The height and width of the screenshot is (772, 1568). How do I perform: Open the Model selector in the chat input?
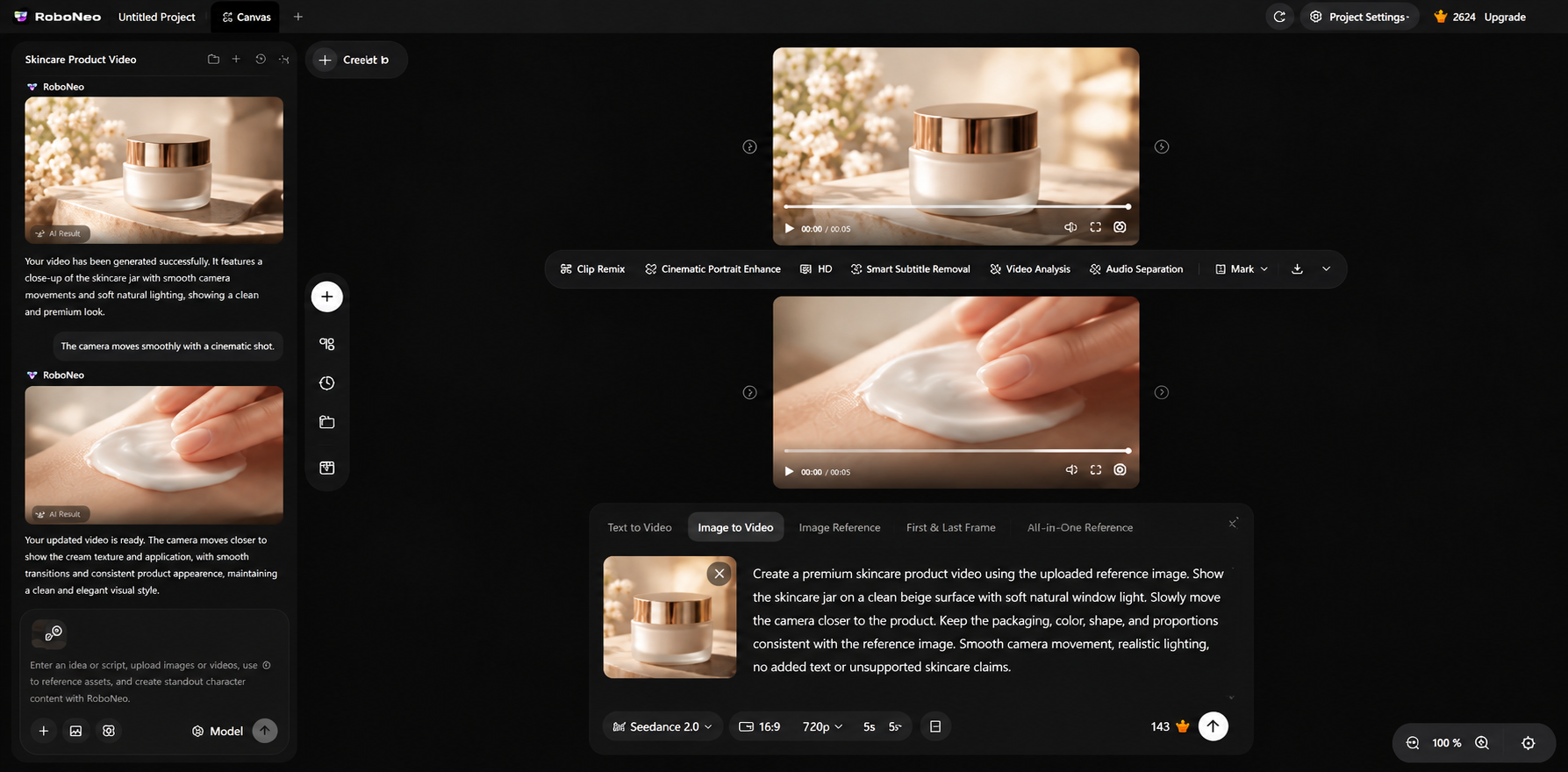[x=218, y=731]
